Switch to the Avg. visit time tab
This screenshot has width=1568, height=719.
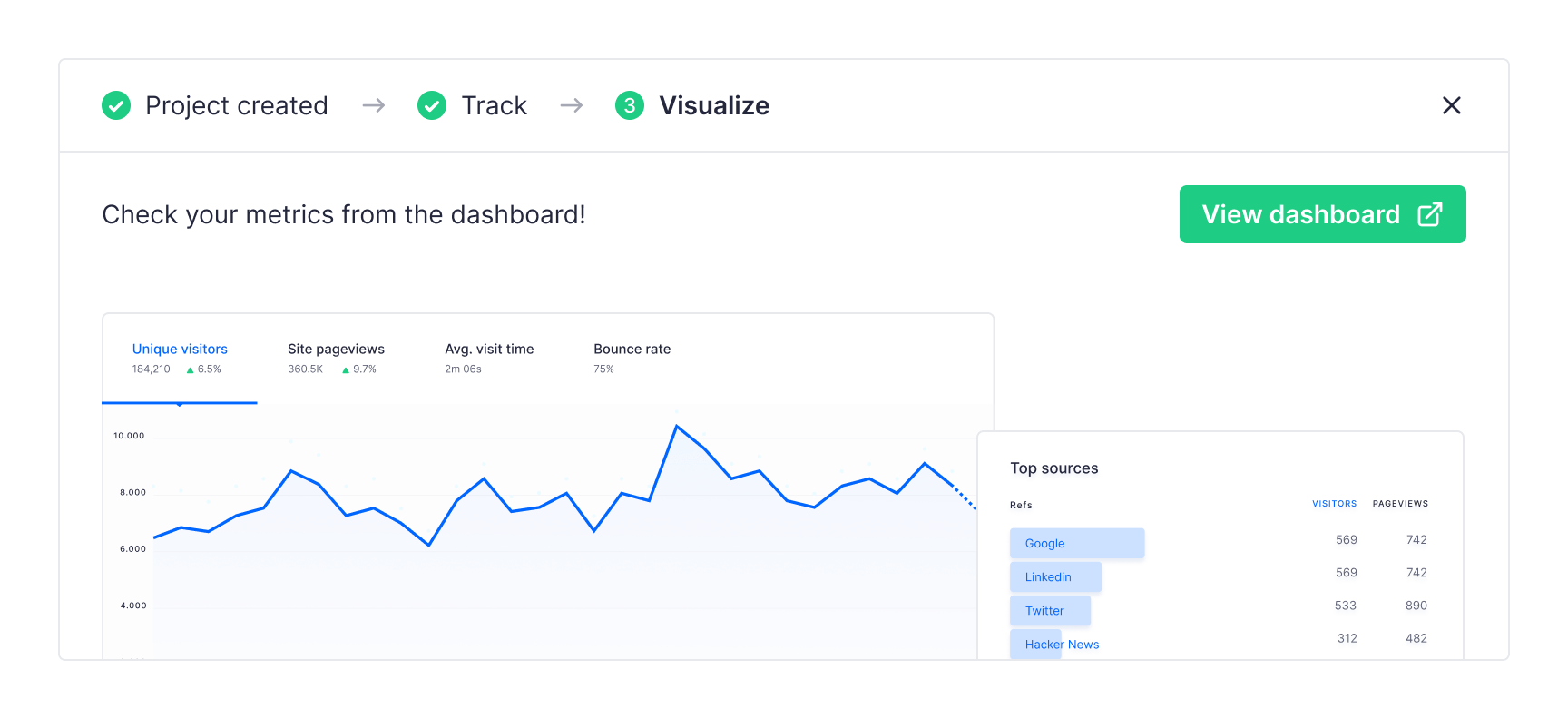coord(489,349)
